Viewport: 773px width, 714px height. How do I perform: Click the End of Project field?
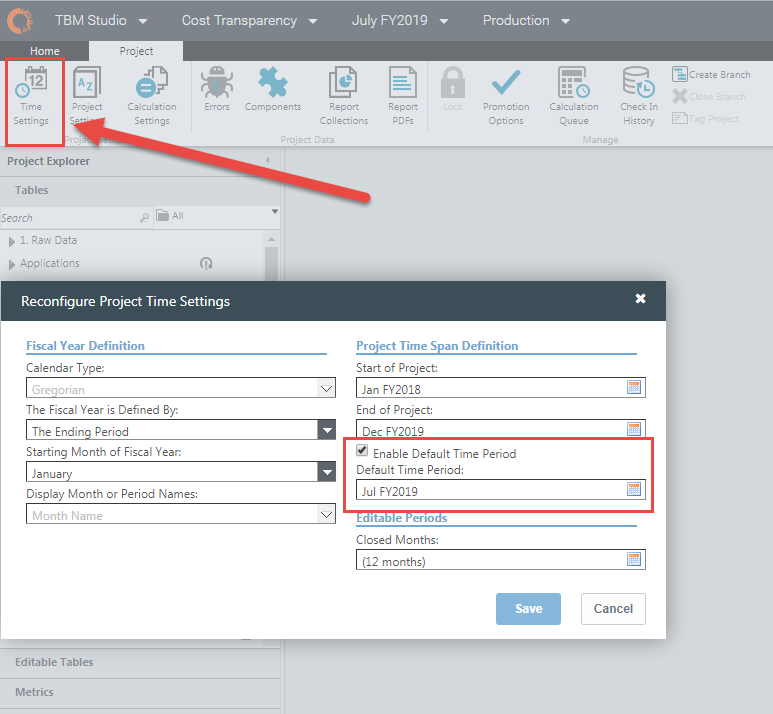500,429
